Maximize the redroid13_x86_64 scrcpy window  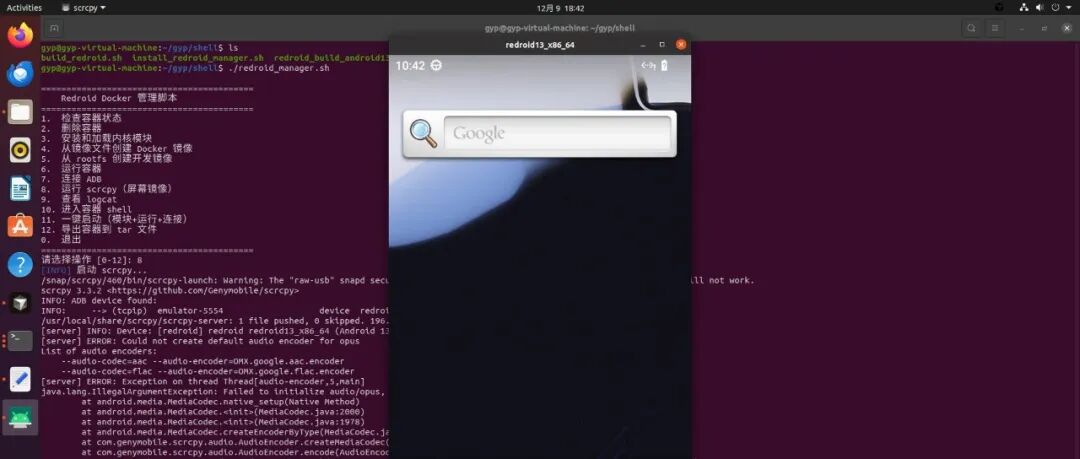662,45
